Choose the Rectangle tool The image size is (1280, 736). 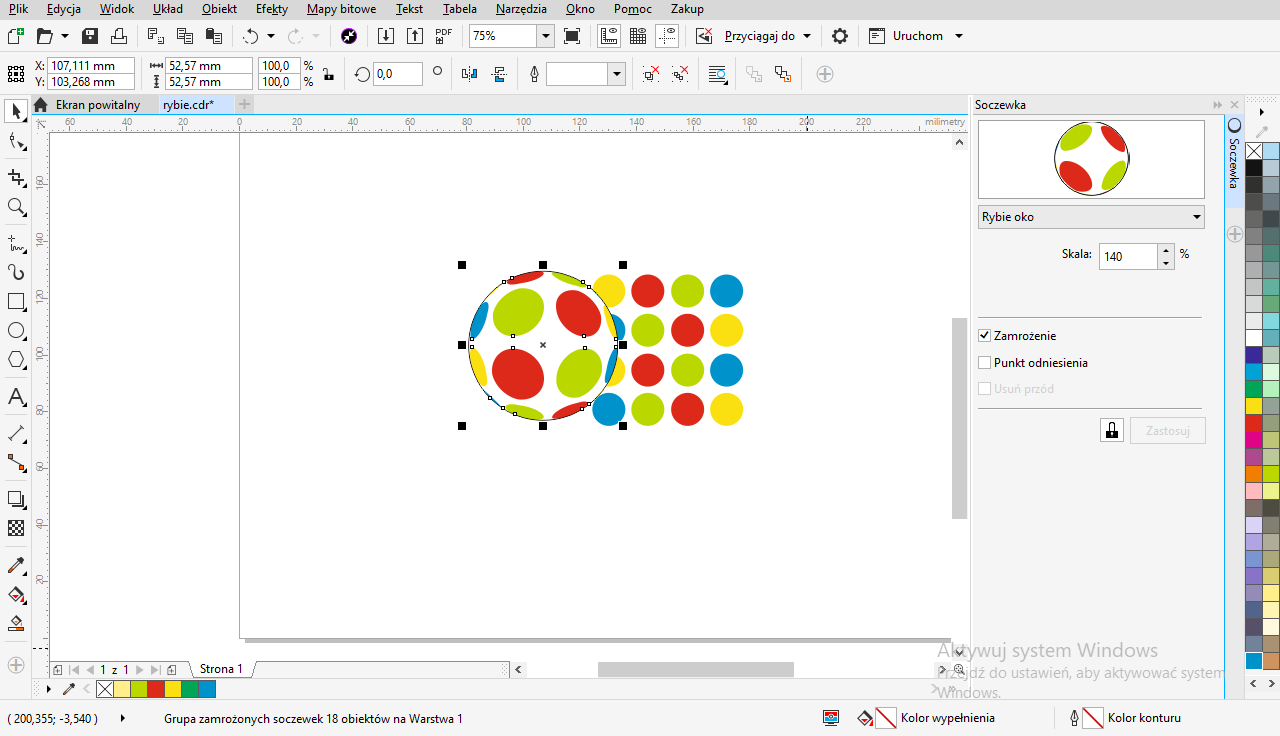(16, 301)
